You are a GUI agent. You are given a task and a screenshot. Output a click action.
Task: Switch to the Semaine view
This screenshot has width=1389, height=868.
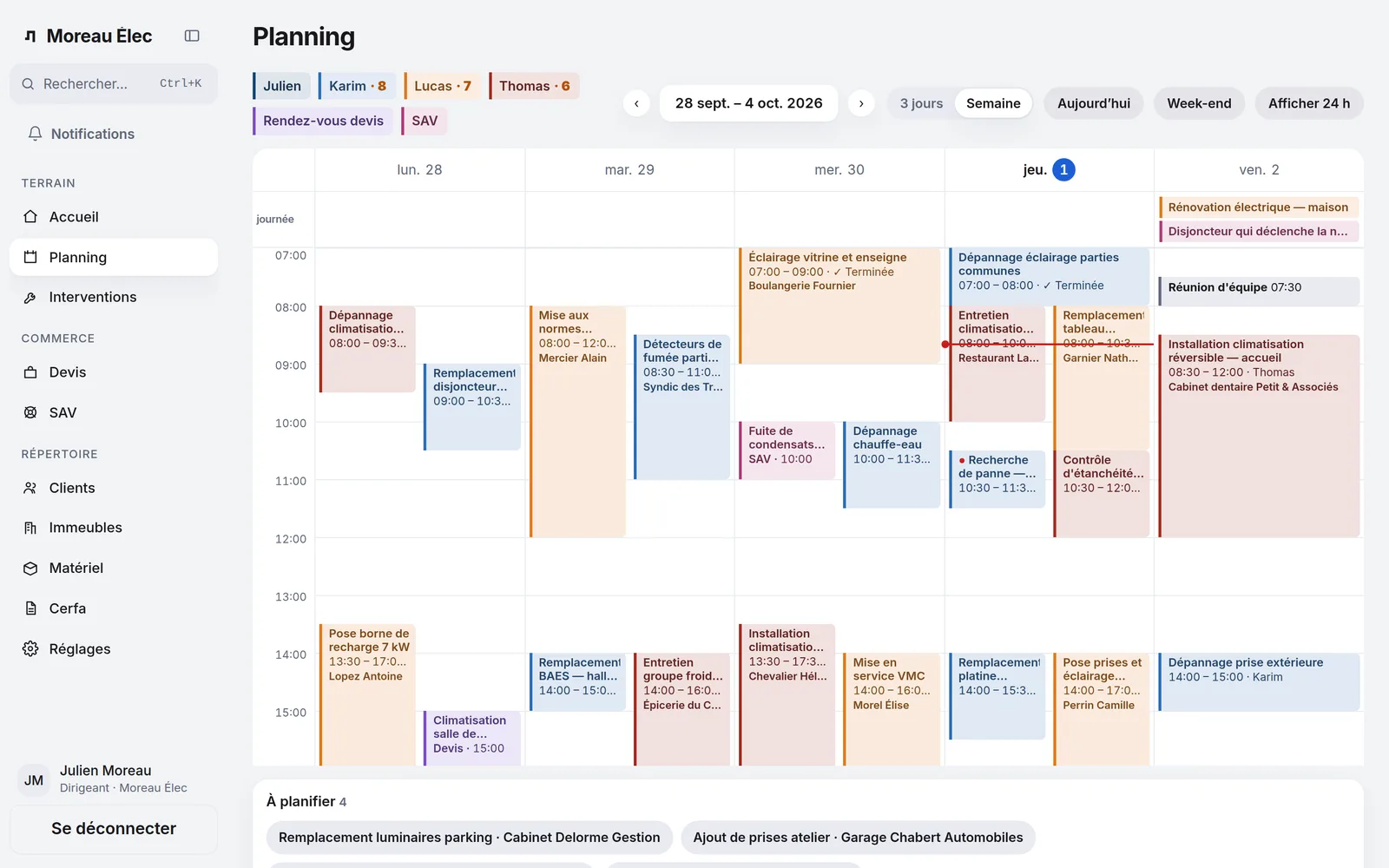993,103
